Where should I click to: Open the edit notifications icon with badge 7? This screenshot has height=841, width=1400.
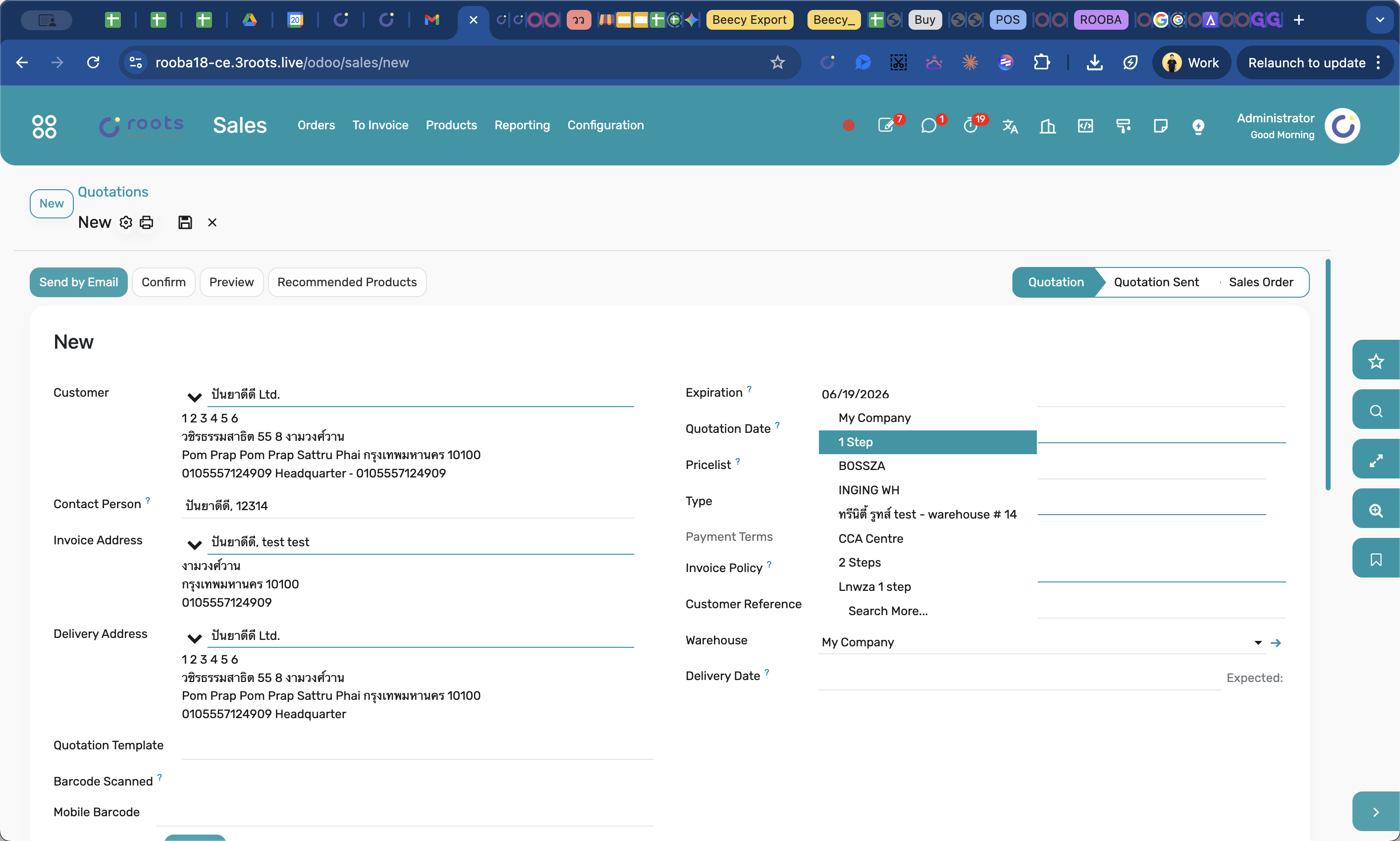coord(887,125)
